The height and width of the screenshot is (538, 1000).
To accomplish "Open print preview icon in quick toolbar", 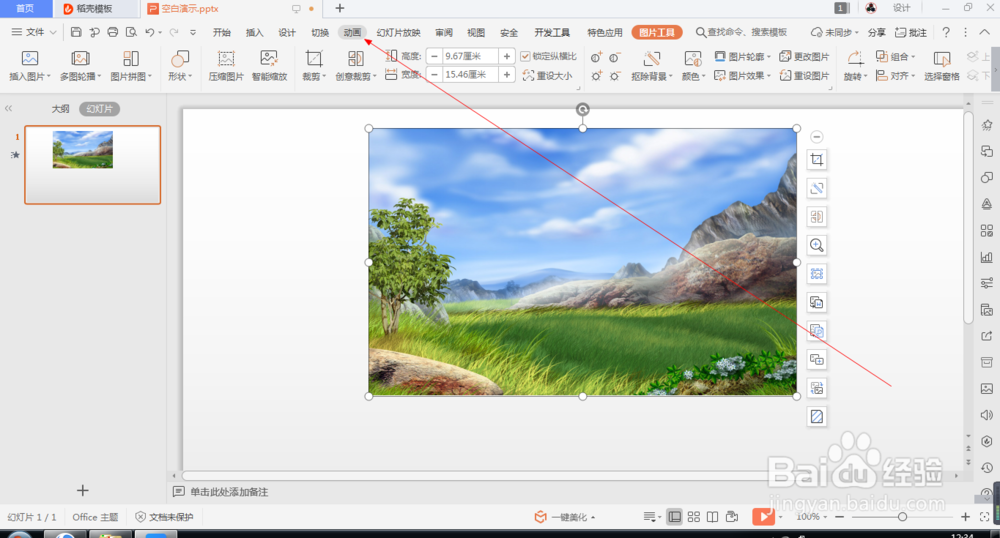I will click(x=131, y=32).
